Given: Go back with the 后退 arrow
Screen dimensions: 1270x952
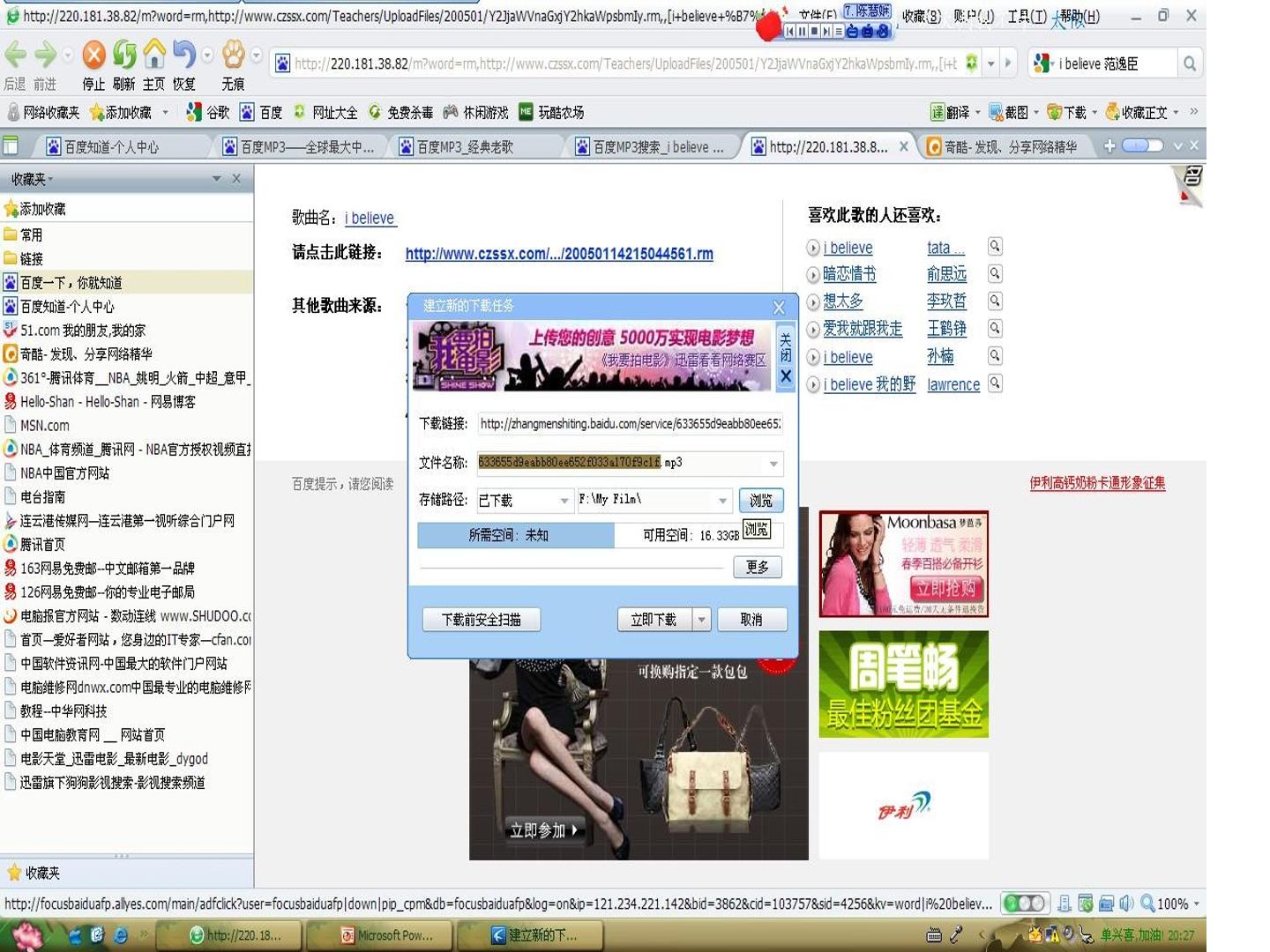Looking at the screenshot, I should [16, 56].
